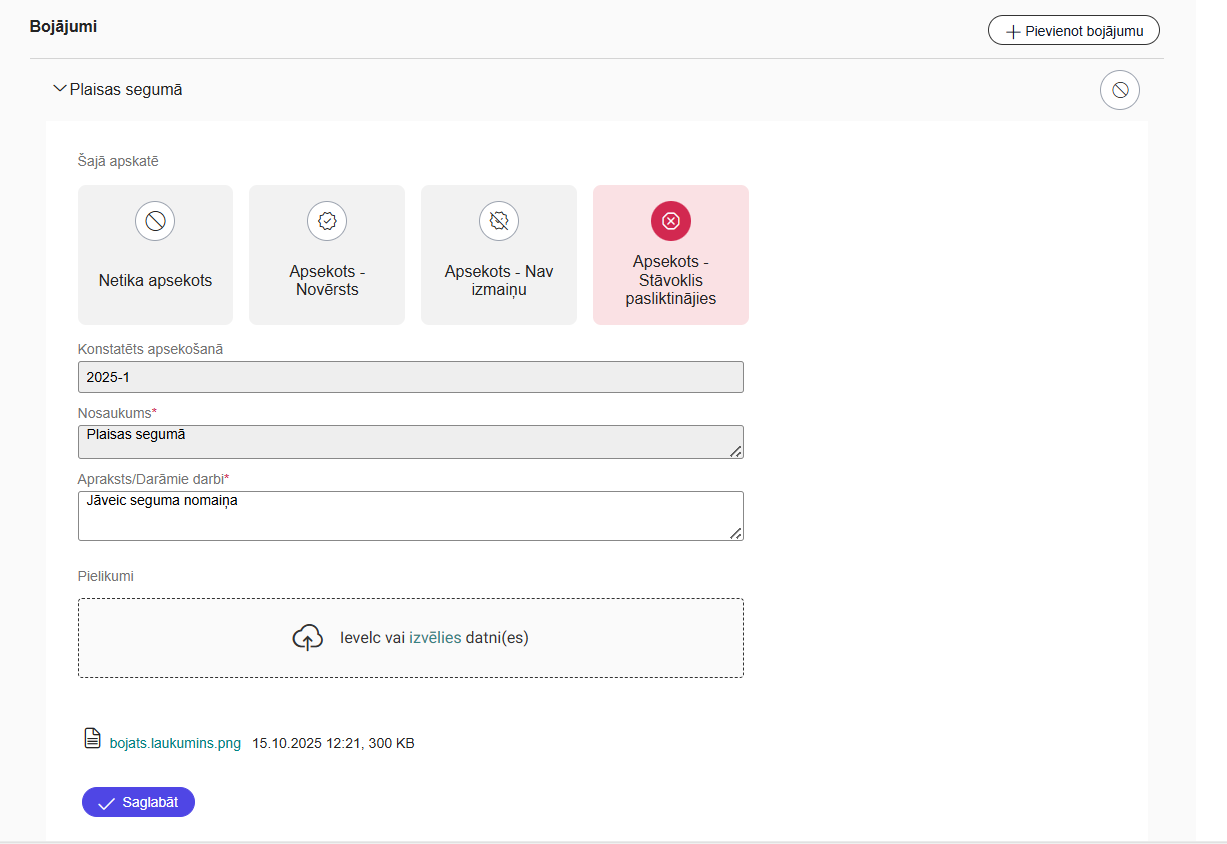Viewport: 1227px width, 844px height.
Task: Open the bojats.laukumins.png attachment link
Action: pyautogui.click(x=175, y=743)
